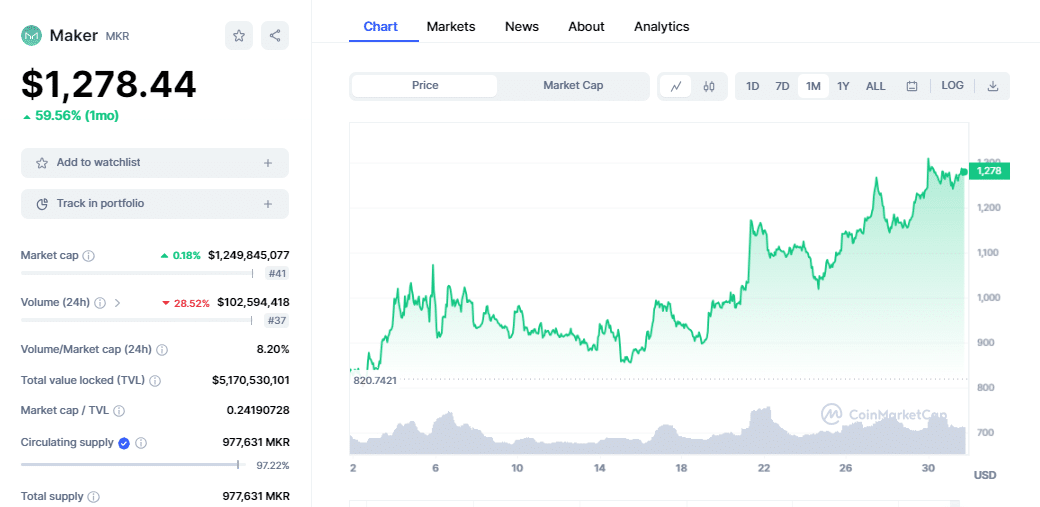This screenshot has width=1040, height=507.
Task: Click info icon beside Circulating supply
Action: point(141,443)
